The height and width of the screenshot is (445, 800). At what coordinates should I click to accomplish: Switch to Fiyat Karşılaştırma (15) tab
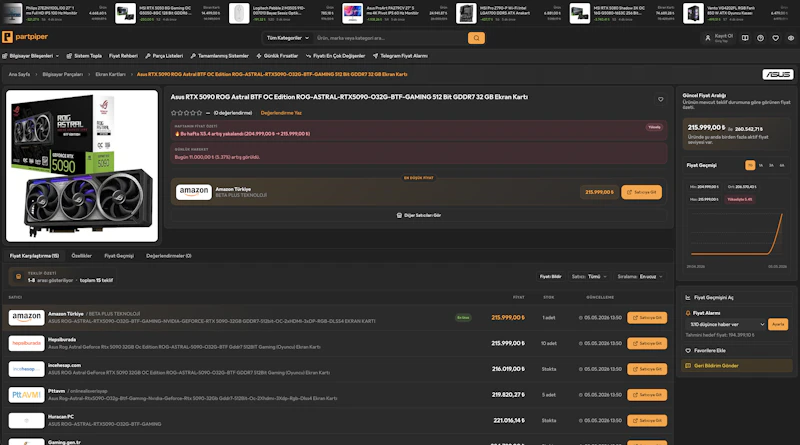point(34,256)
